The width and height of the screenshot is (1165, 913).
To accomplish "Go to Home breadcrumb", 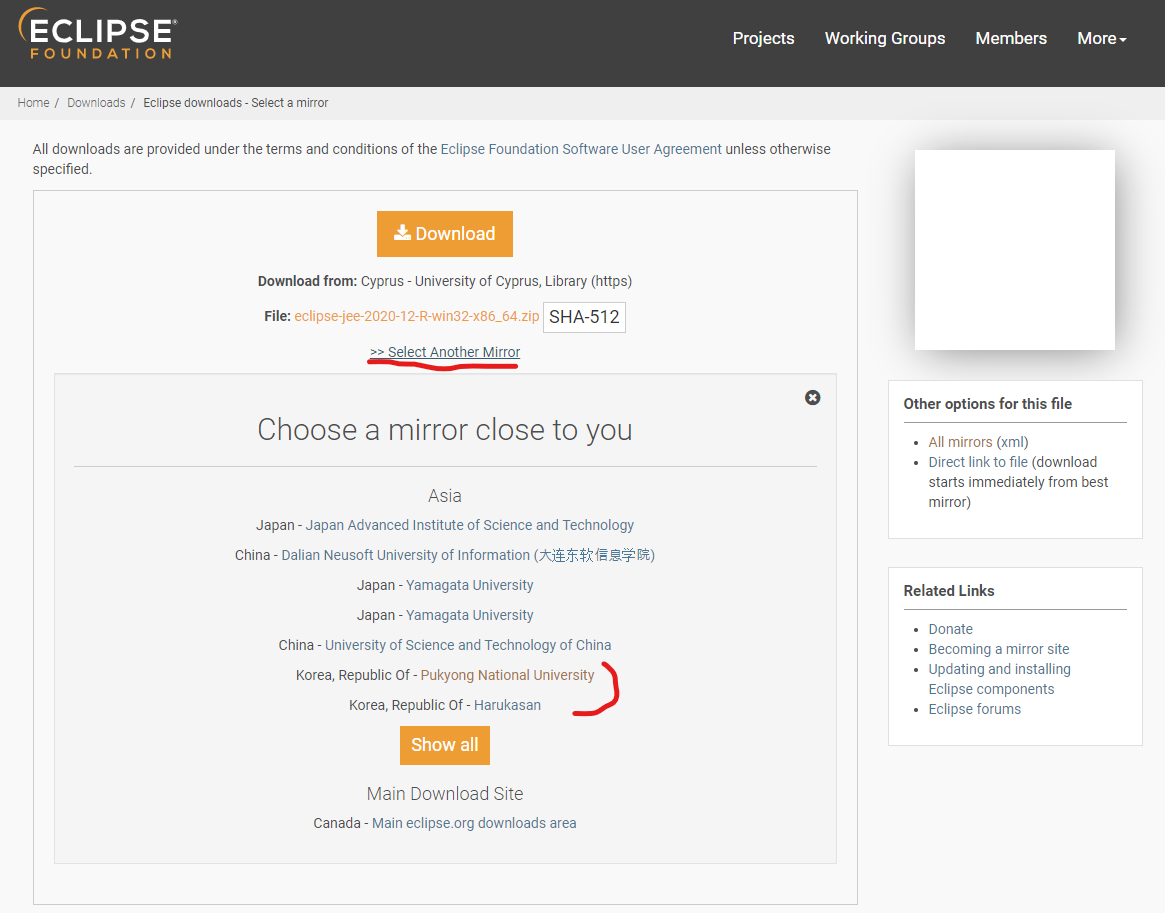I will (x=33, y=103).
